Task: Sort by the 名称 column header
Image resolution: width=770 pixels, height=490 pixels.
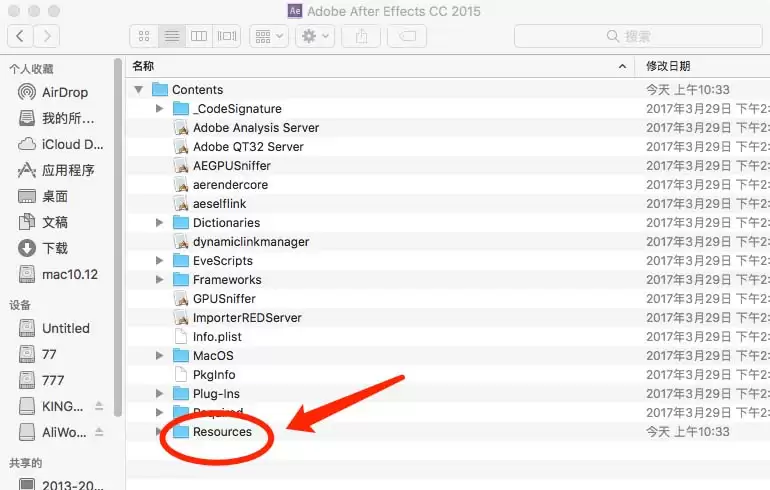Action: [x=381, y=66]
